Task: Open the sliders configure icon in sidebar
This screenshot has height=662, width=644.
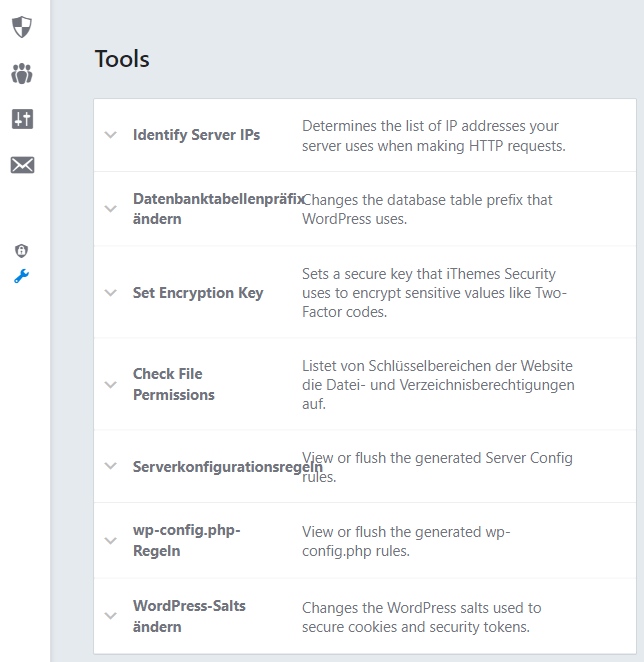Action: [22, 119]
